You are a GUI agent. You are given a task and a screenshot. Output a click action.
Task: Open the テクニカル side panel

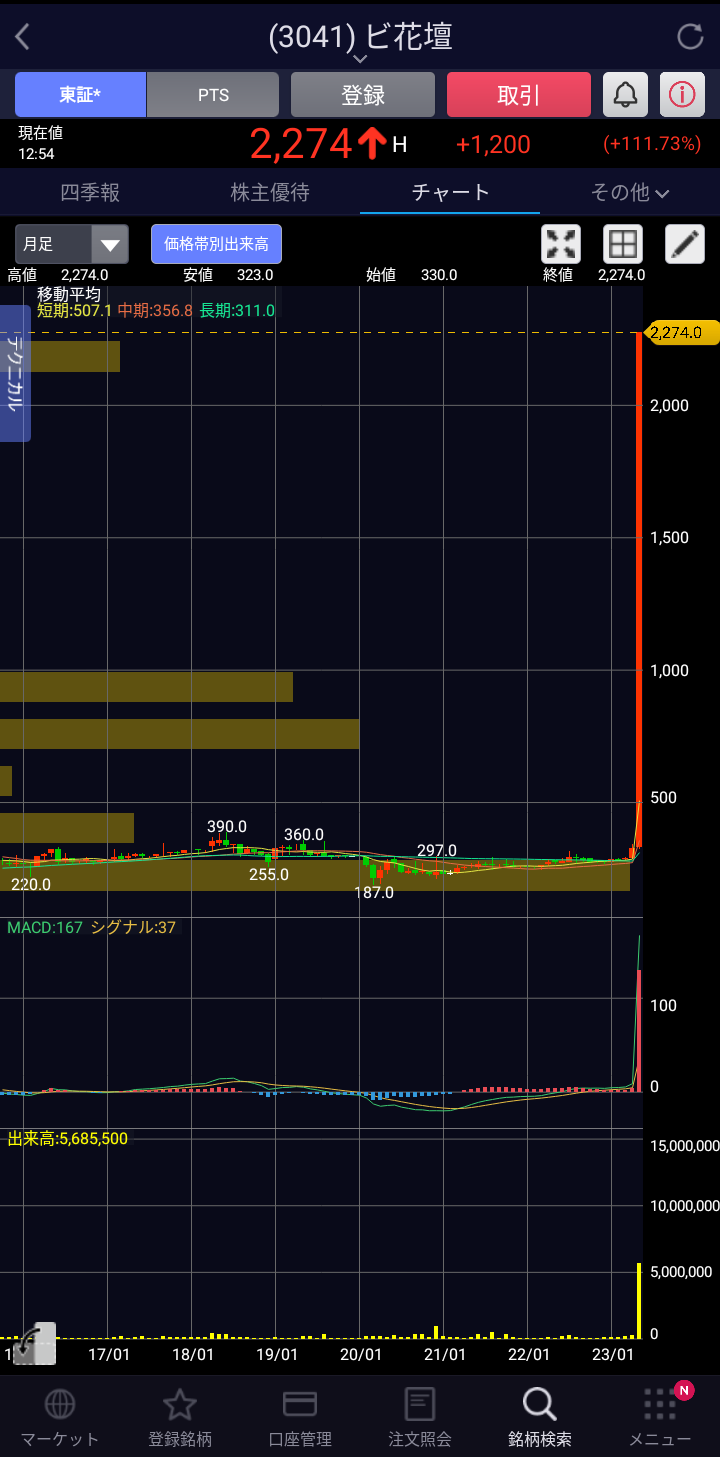[x=15, y=373]
